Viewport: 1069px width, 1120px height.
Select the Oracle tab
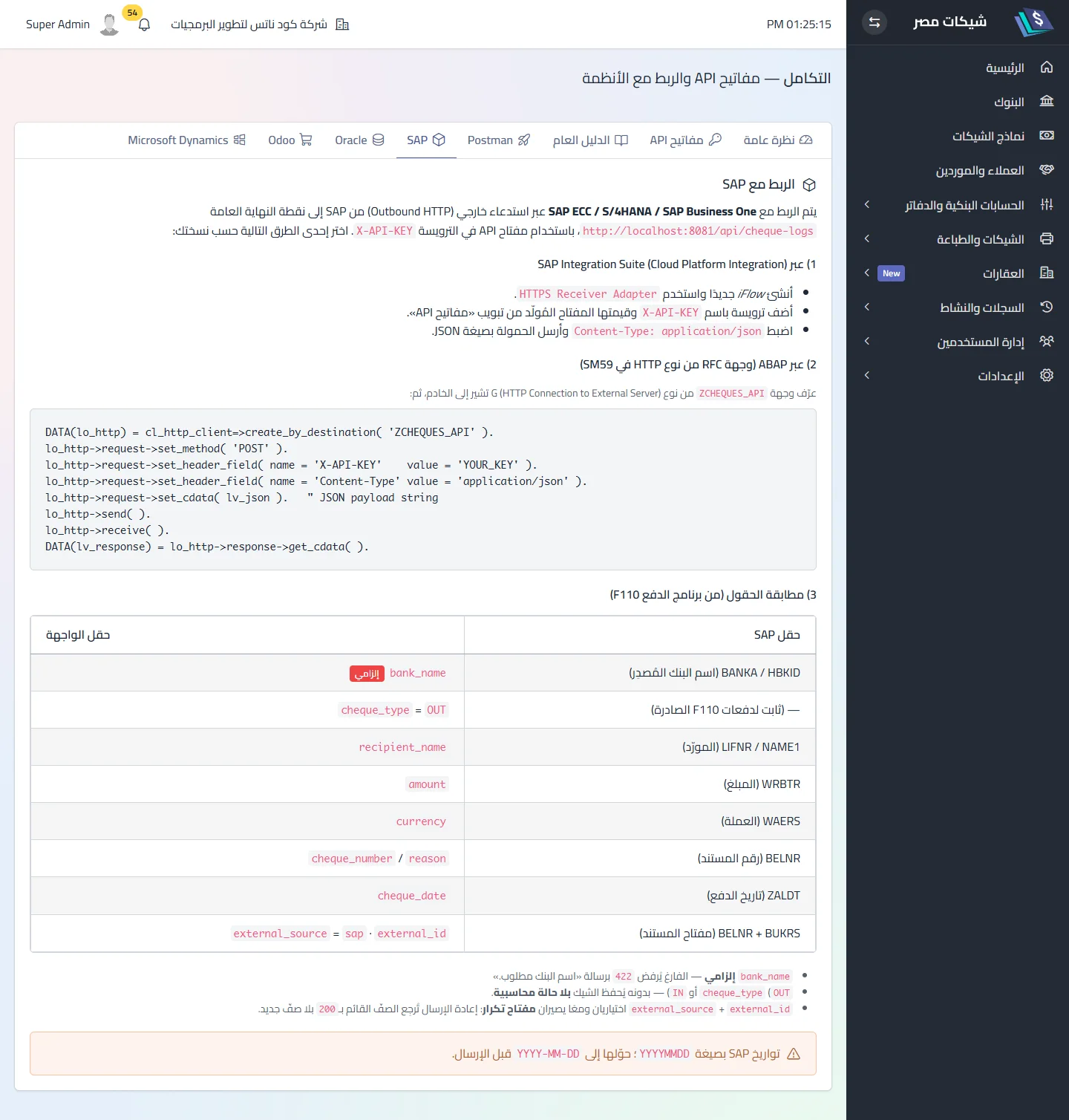pos(359,140)
